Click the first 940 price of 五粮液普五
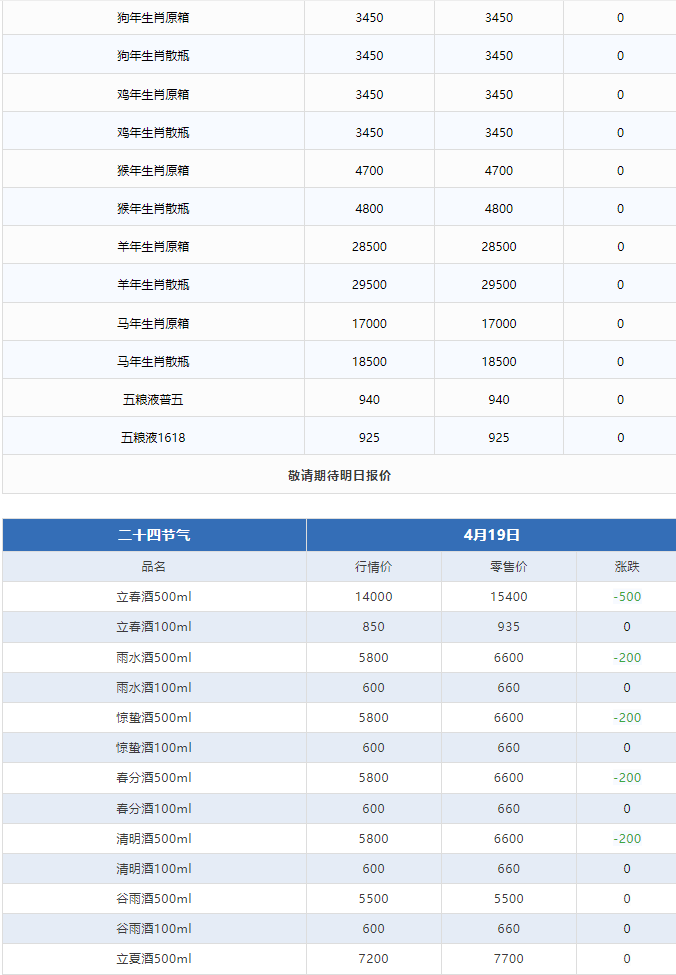The image size is (676, 975). (x=369, y=399)
